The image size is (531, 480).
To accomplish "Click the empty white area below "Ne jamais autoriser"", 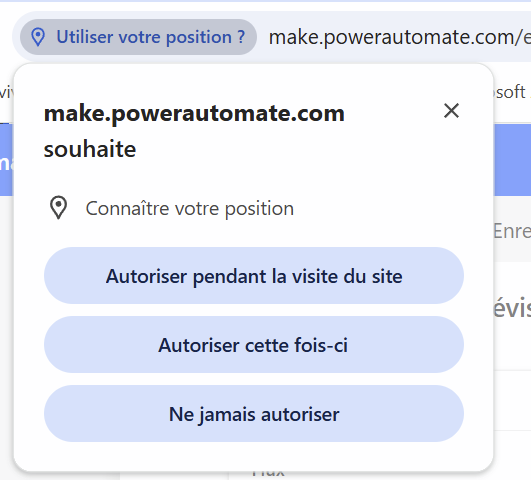I will 254,456.
